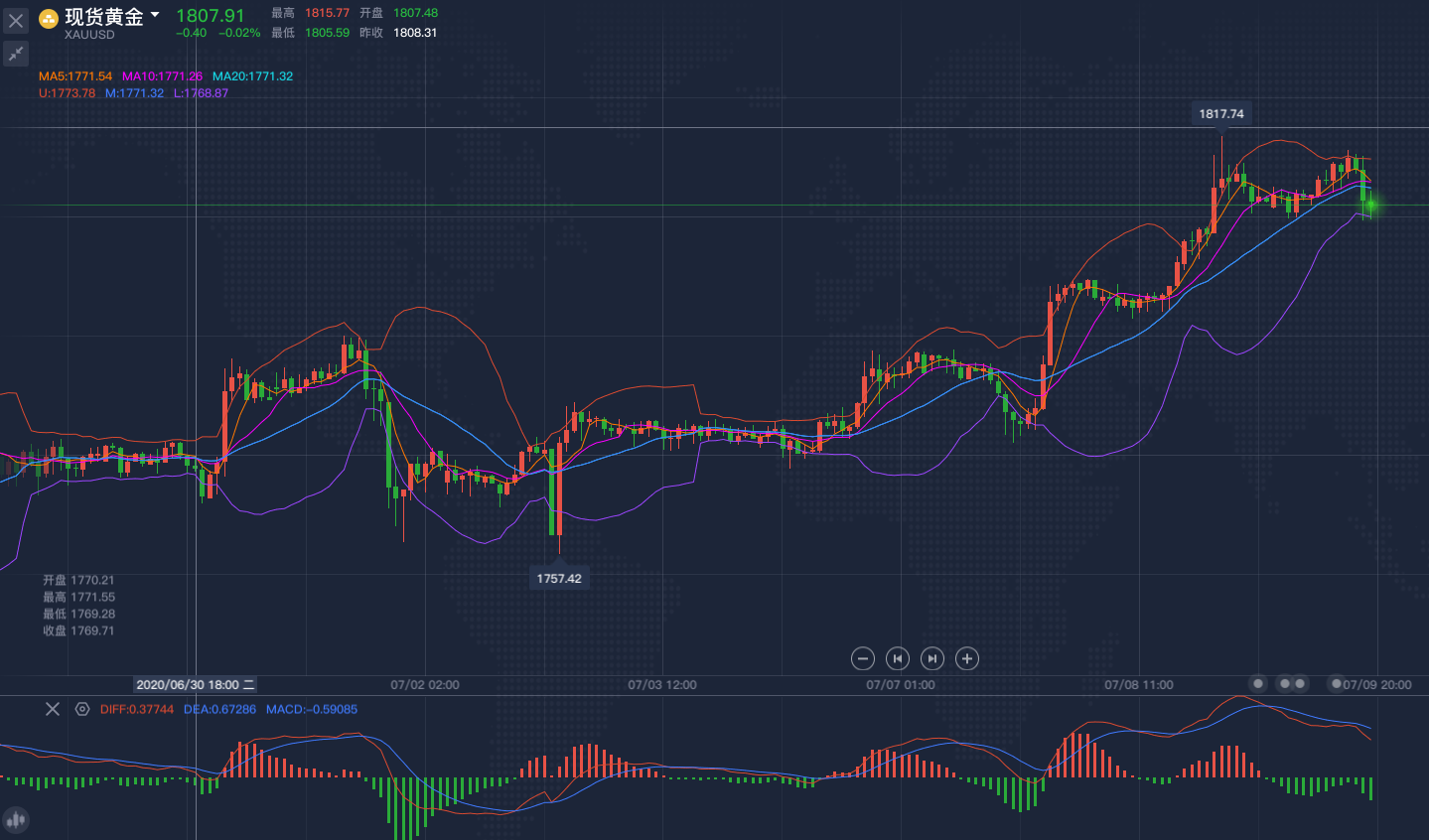This screenshot has width=1429, height=840.
Task: Zoom in the chart with plus button
Action: 966,658
